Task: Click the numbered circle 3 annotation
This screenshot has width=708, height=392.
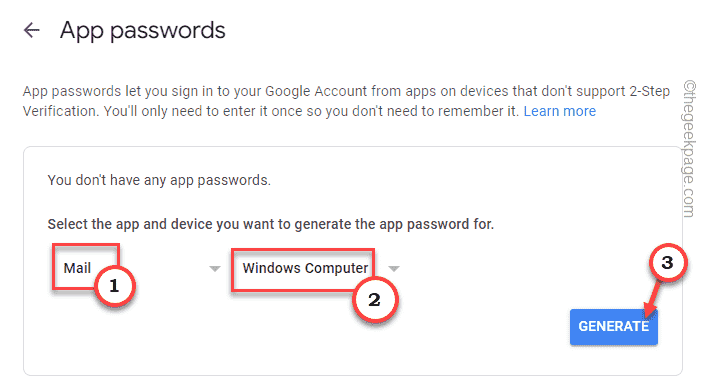Action: click(x=668, y=263)
